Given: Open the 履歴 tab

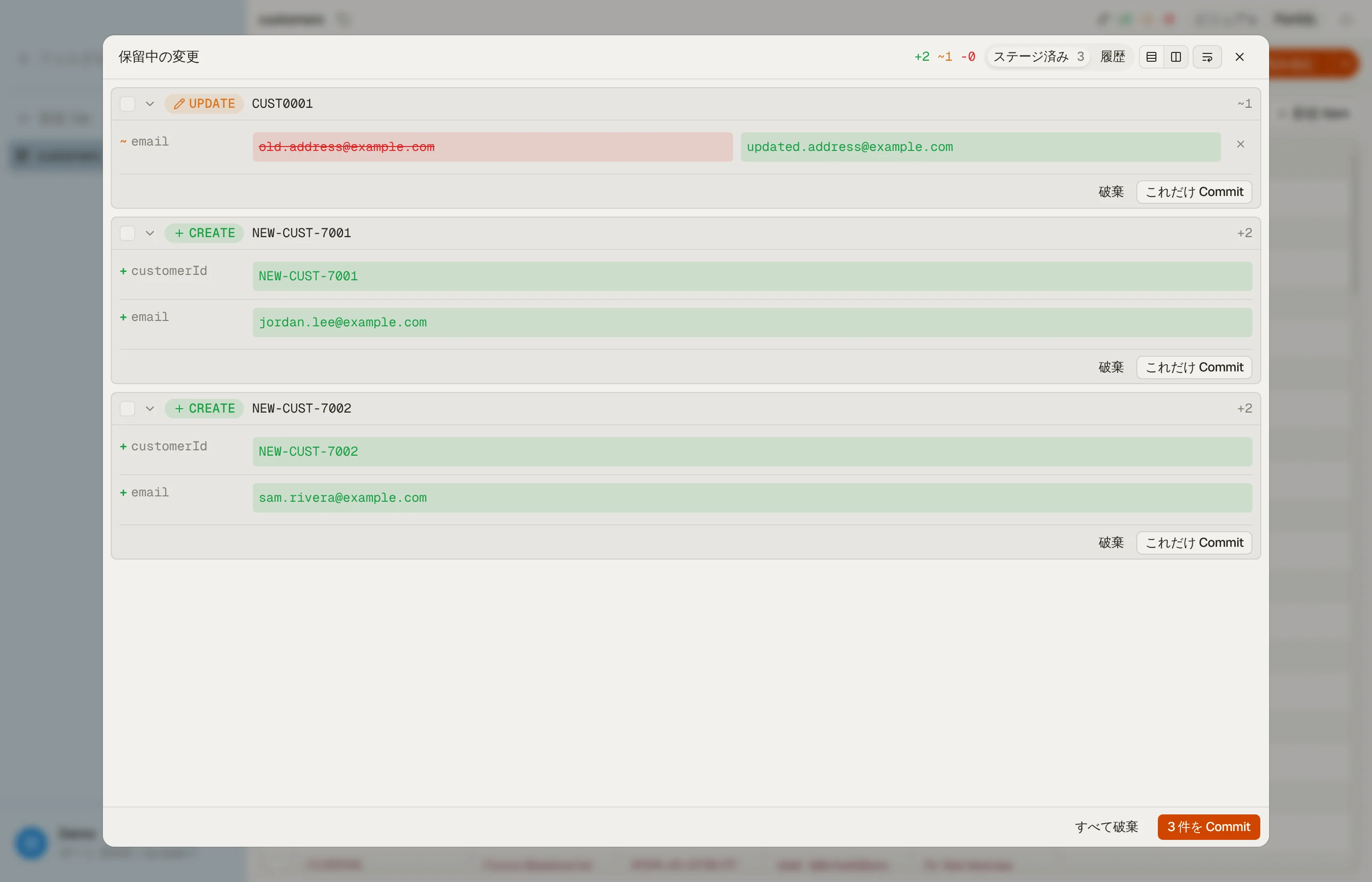Looking at the screenshot, I should [1113, 57].
